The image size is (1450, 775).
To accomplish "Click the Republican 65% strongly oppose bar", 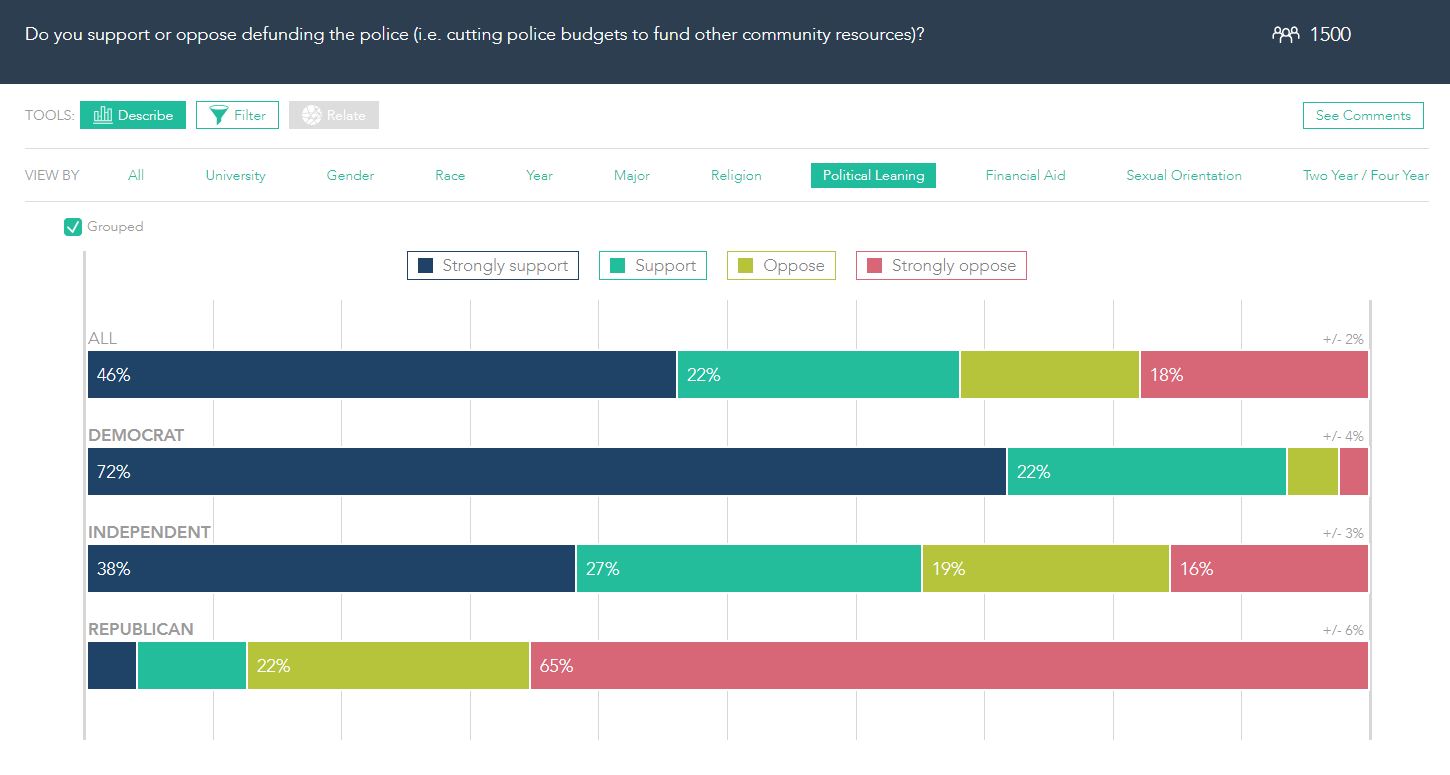I will coord(948,665).
